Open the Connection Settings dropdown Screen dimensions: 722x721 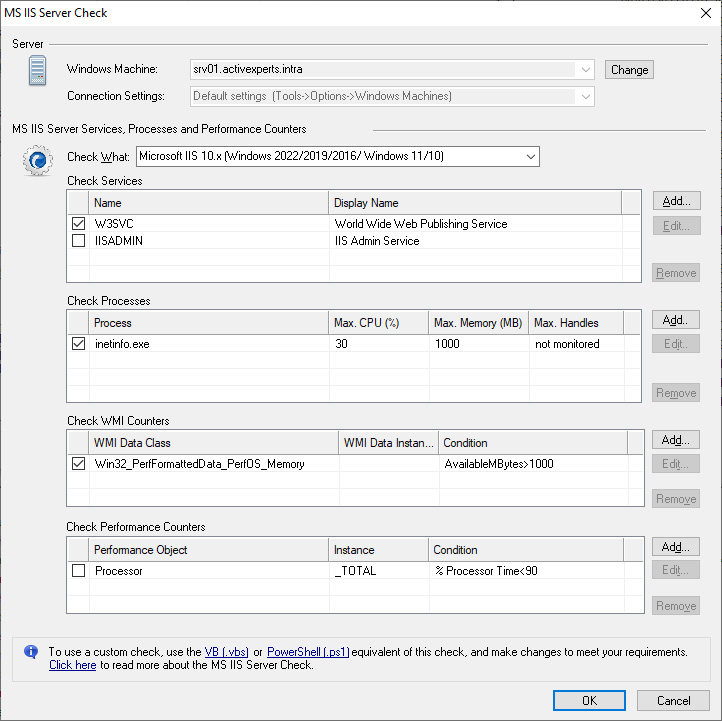585,97
